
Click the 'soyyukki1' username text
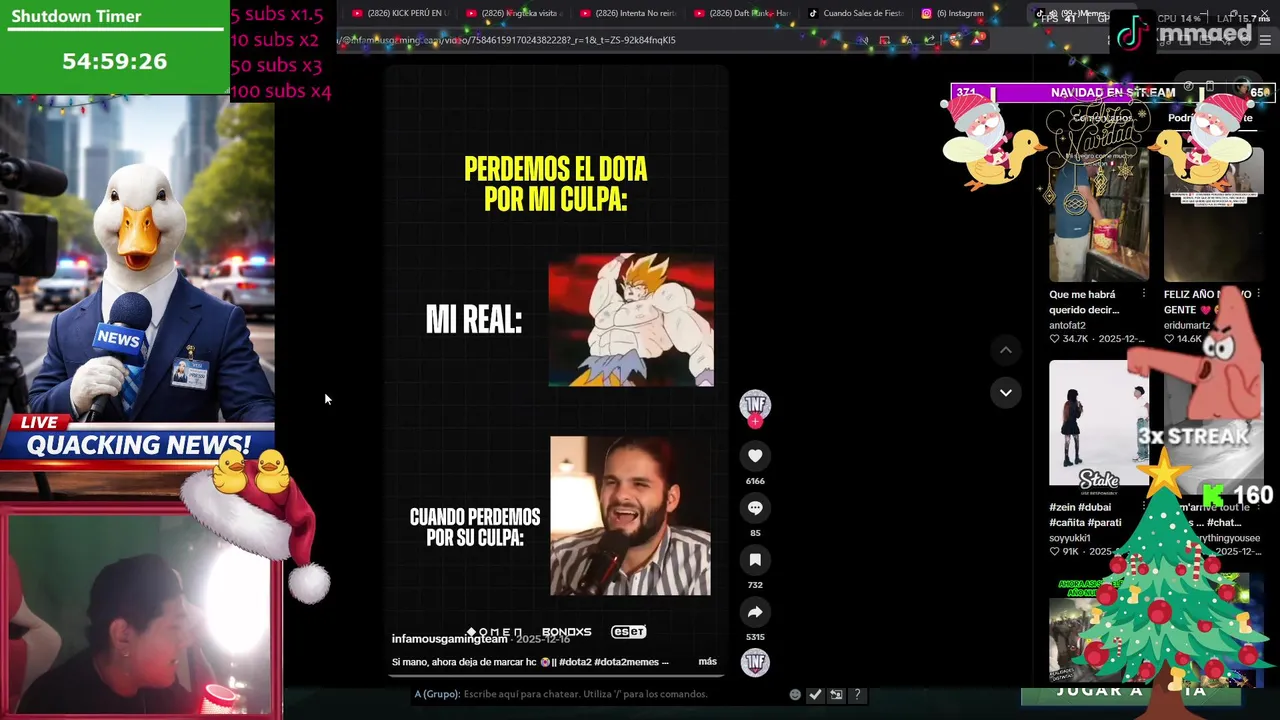pyautogui.click(x=1070, y=538)
